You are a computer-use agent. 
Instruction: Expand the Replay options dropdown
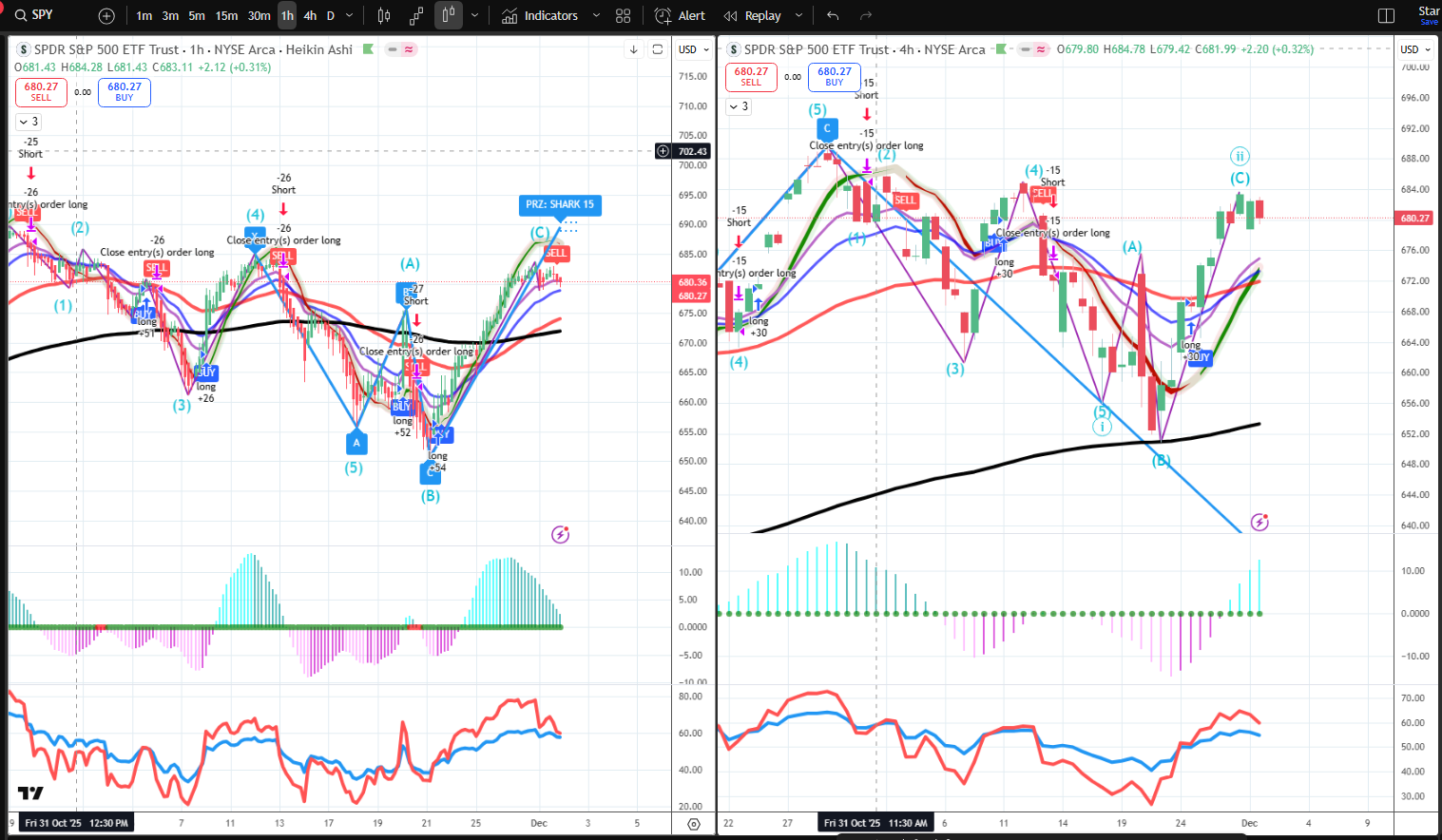[798, 15]
